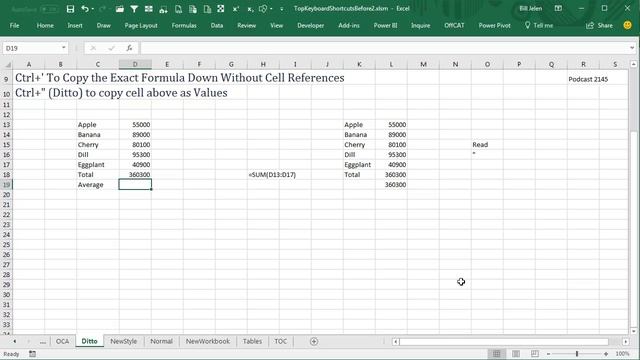Click the Save icon in quick access toolbar
This screenshot has width=640, height=360.
[x=70, y=9]
